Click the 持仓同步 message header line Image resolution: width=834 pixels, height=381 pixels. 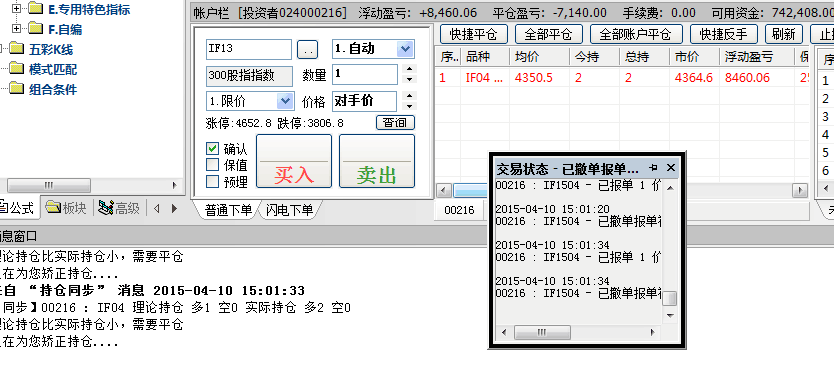(153, 291)
